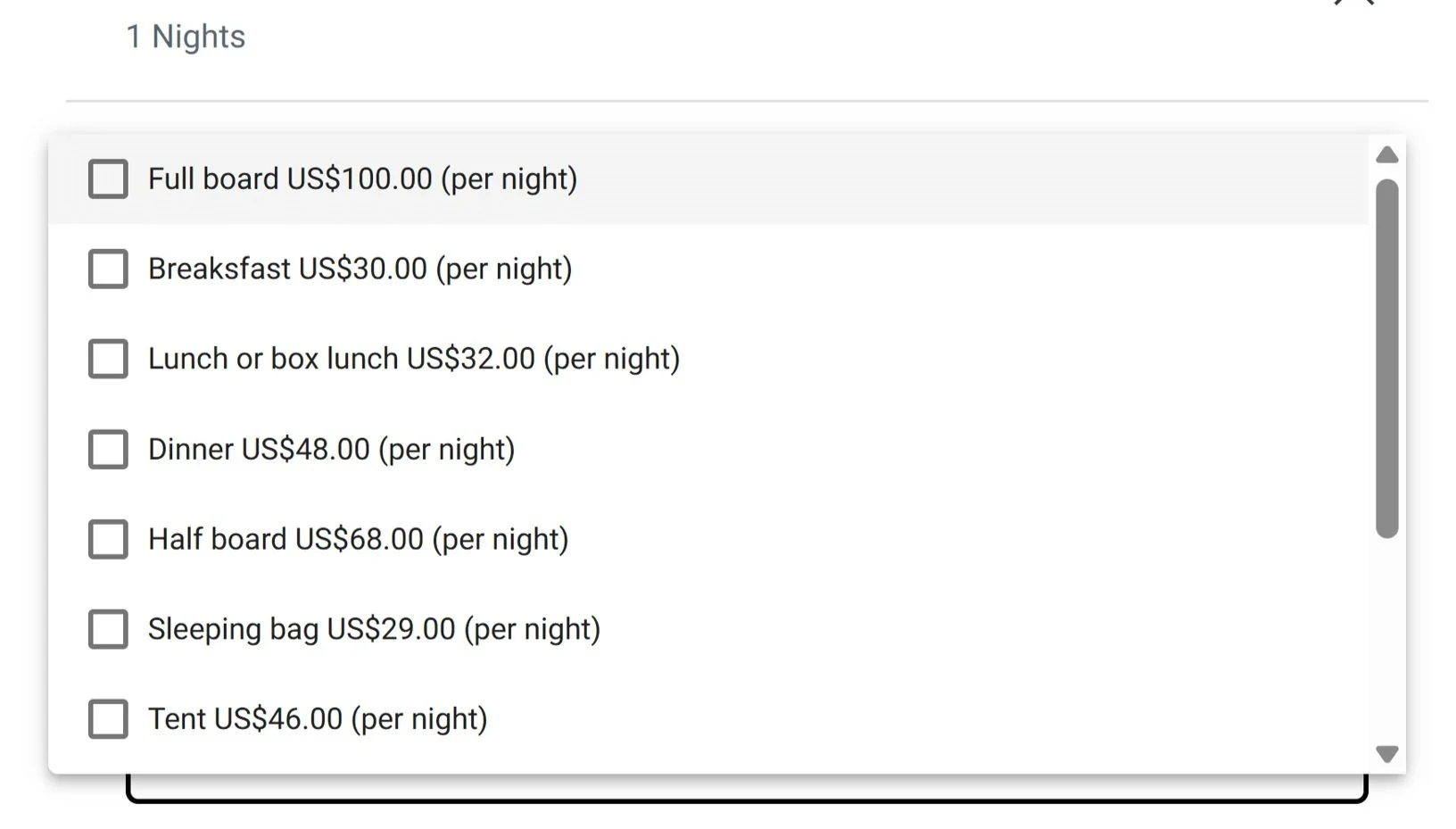The width and height of the screenshot is (1456, 829).
Task: Click the scroll-down arrow of the options list
Action: (x=1386, y=754)
